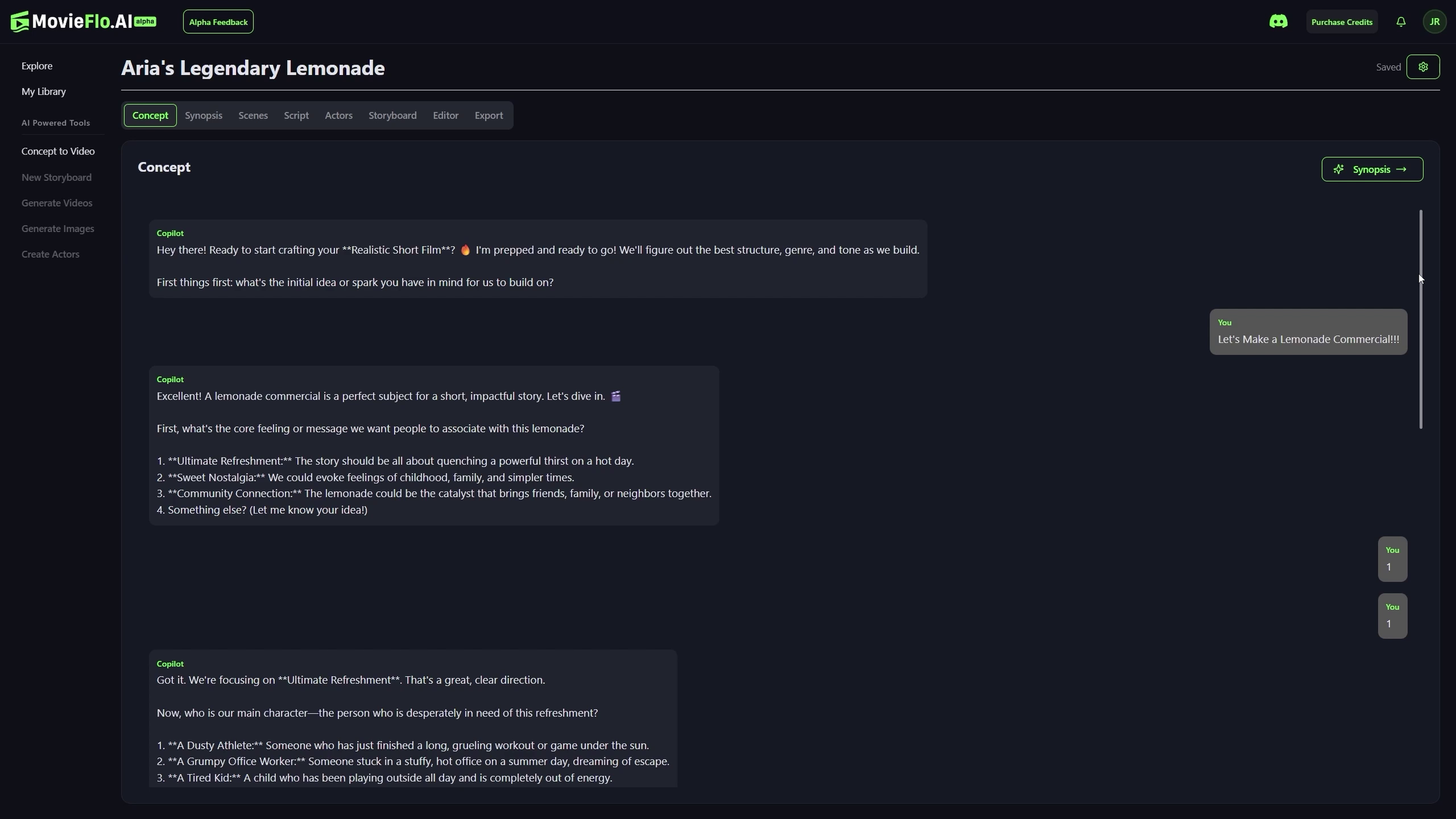This screenshot has width=1456, height=819.
Task: Select Generate Videos tool
Action: [x=56, y=203]
